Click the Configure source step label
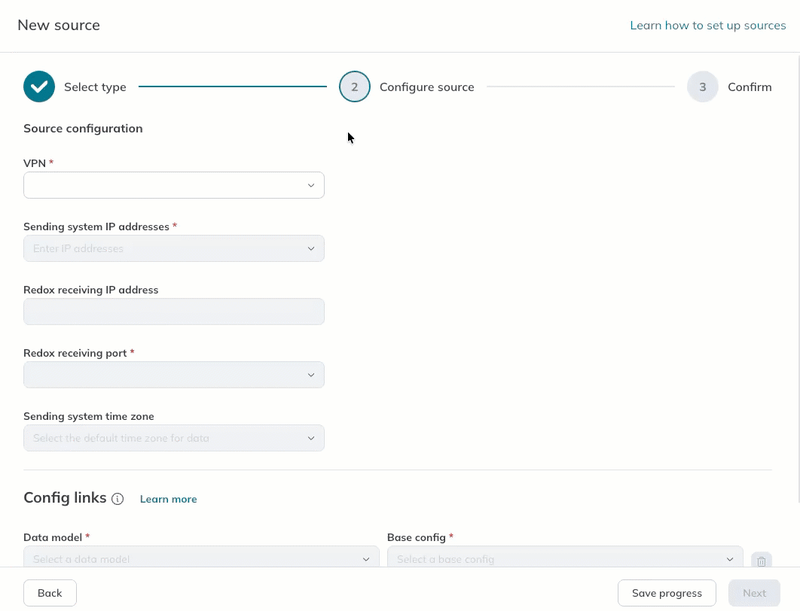The height and width of the screenshot is (611, 800). [427, 87]
